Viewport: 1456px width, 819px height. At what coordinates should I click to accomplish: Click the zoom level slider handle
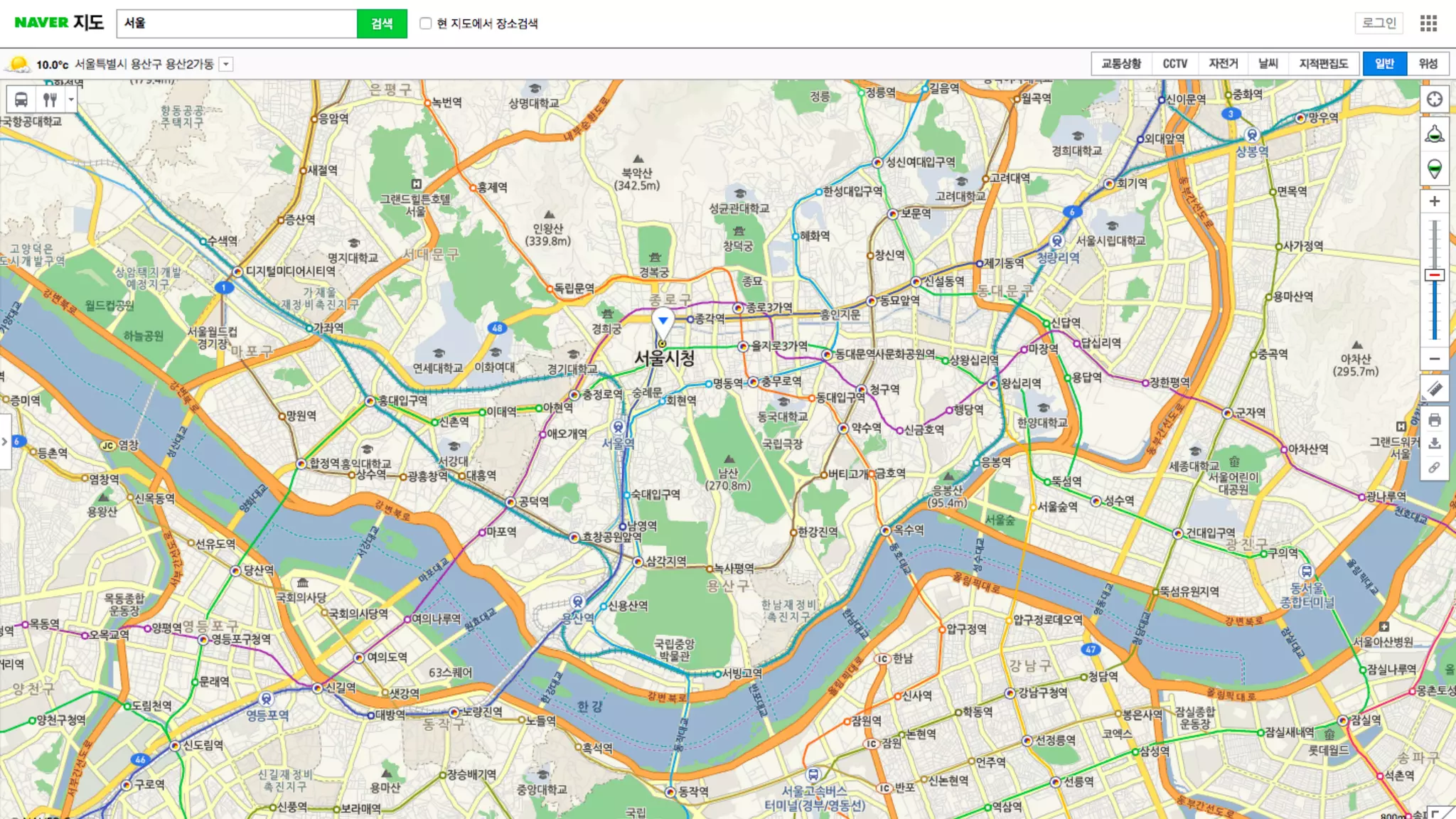[1434, 275]
